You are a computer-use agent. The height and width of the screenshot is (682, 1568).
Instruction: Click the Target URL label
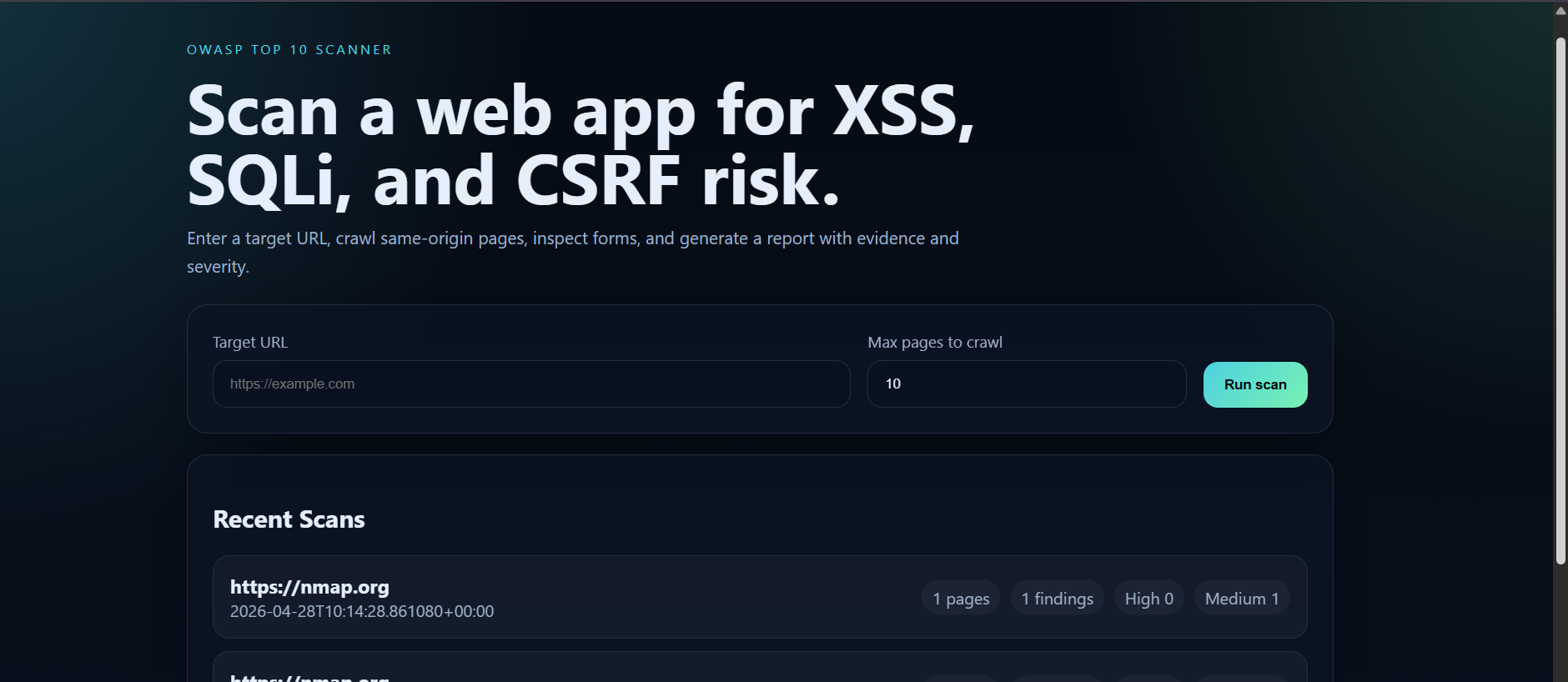click(250, 343)
